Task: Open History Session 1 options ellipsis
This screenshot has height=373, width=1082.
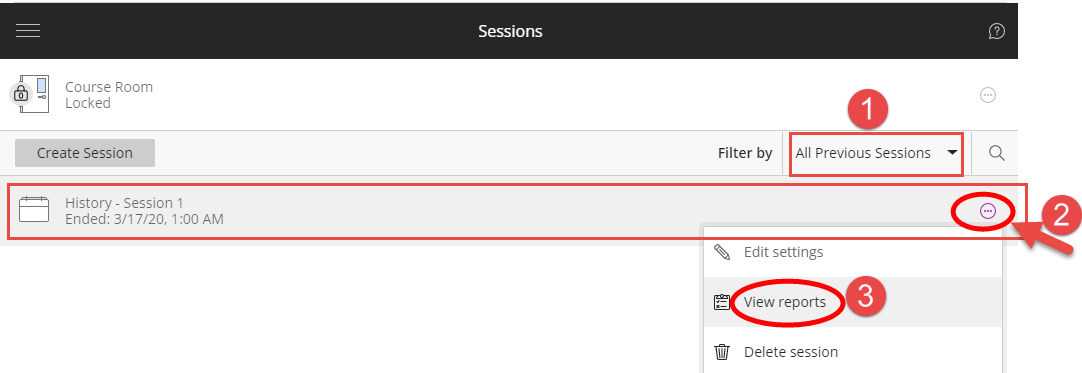Action: point(987,212)
